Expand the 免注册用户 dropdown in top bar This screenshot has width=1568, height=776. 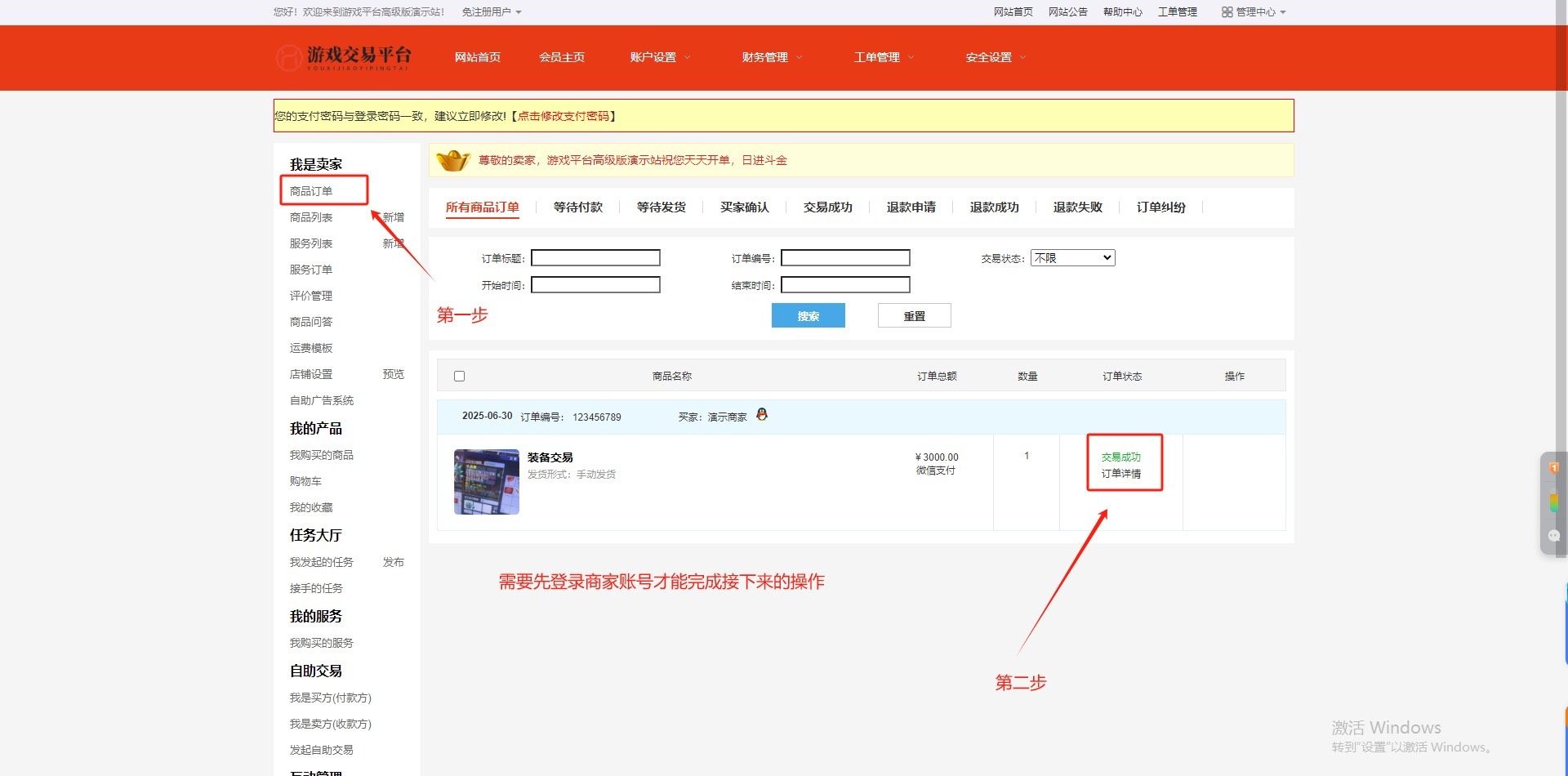coord(492,12)
